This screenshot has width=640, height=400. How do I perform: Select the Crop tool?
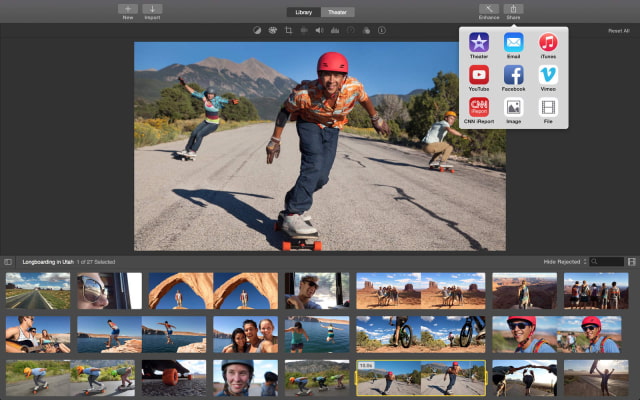point(288,31)
